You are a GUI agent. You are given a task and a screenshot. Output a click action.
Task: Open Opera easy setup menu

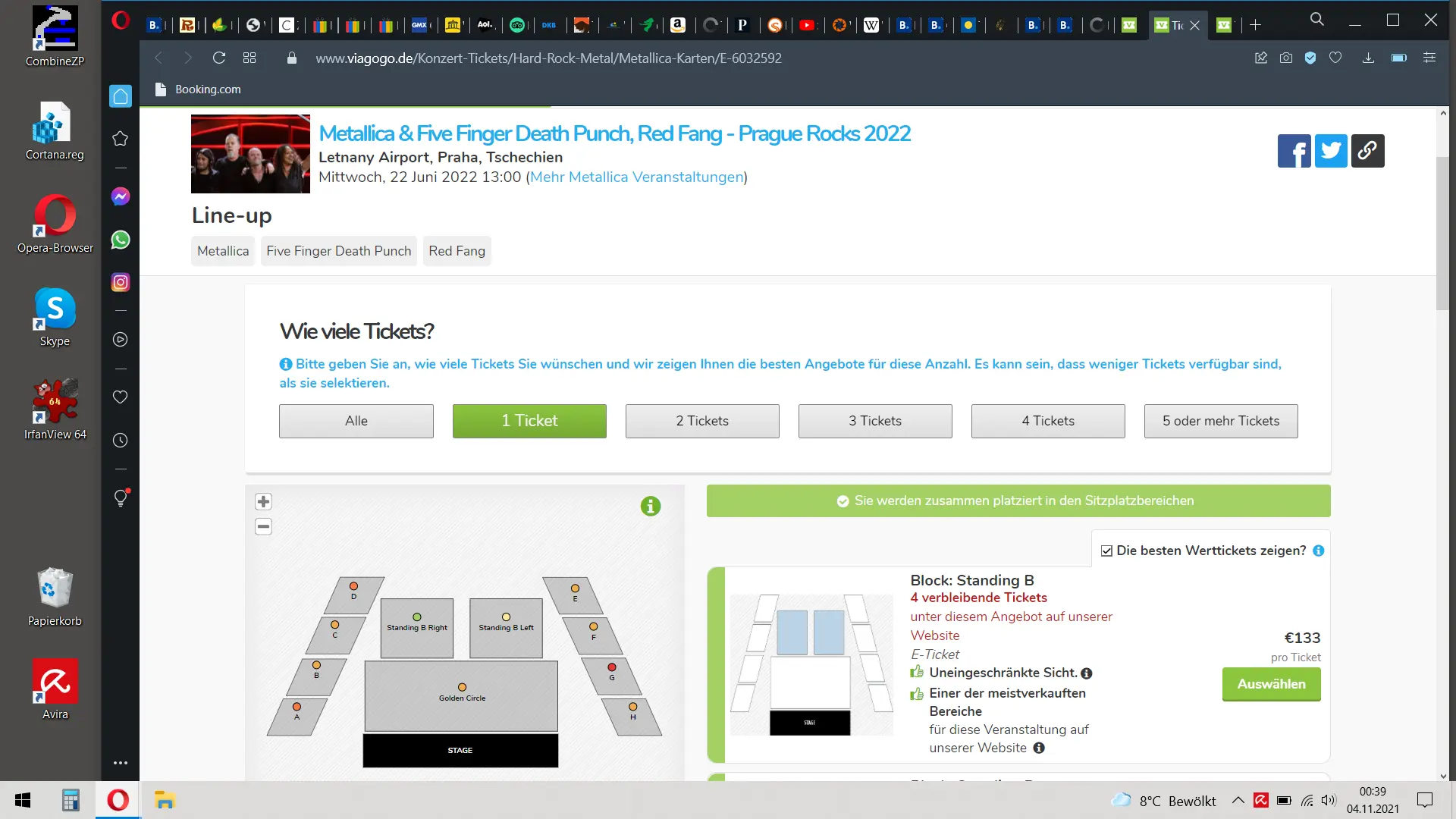click(1429, 58)
